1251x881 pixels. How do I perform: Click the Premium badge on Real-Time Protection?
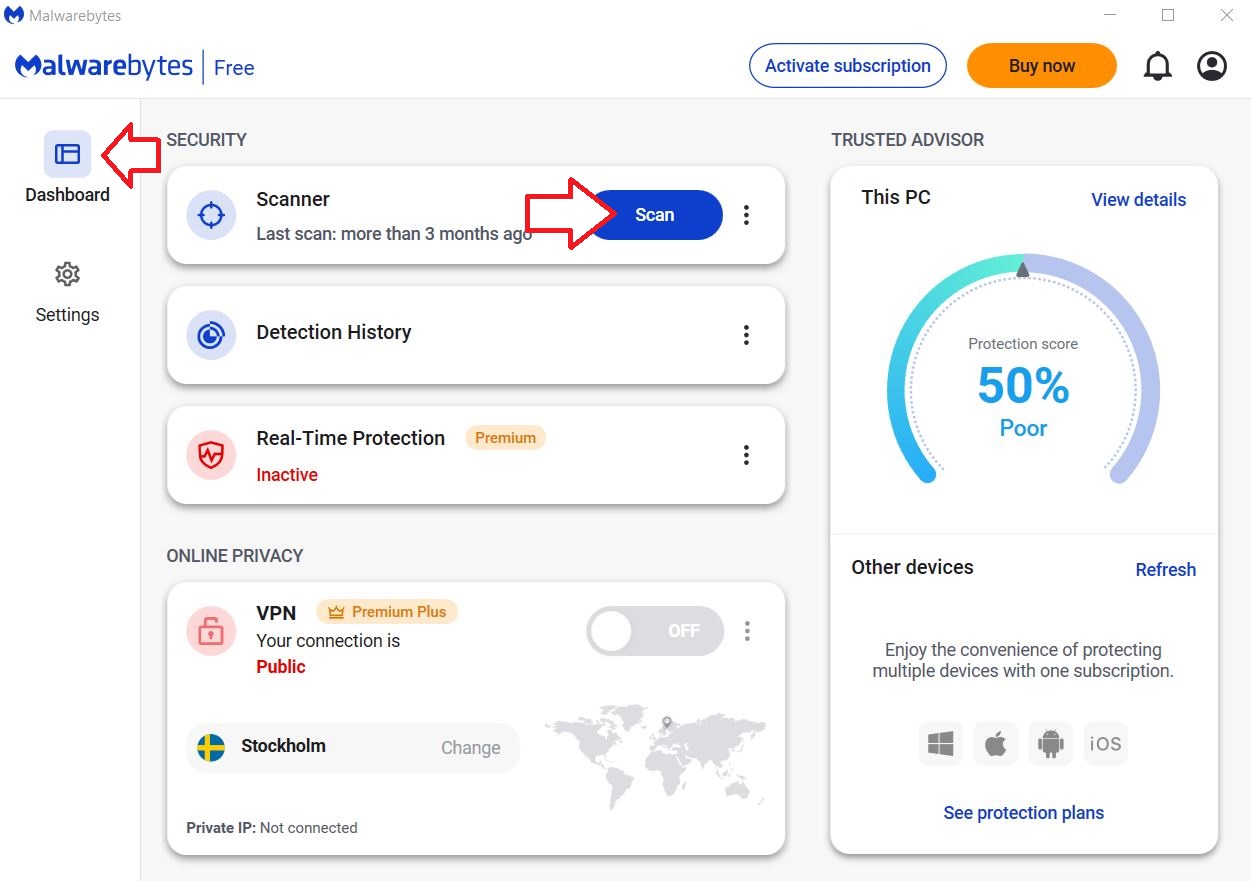point(505,438)
